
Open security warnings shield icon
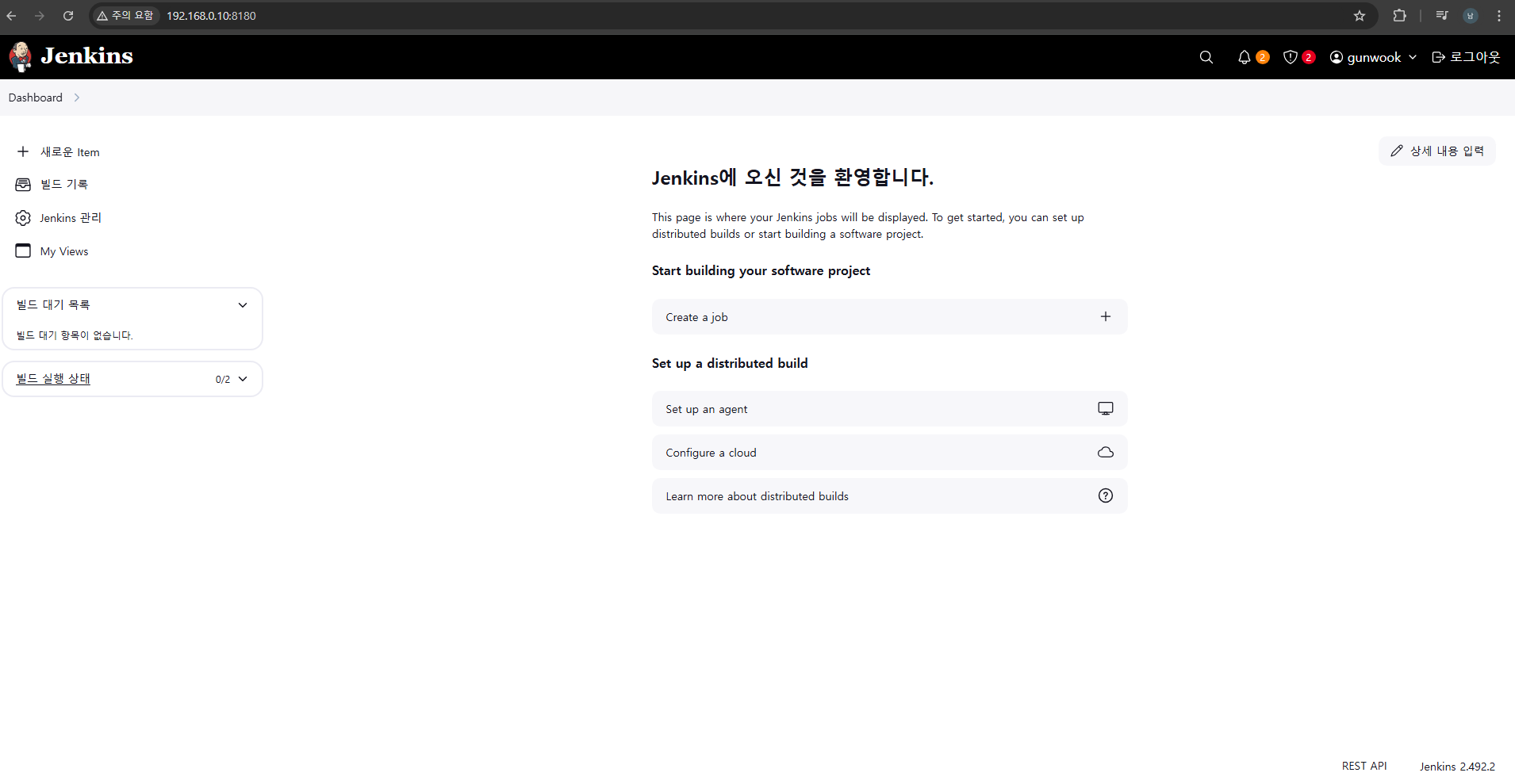coord(1290,57)
